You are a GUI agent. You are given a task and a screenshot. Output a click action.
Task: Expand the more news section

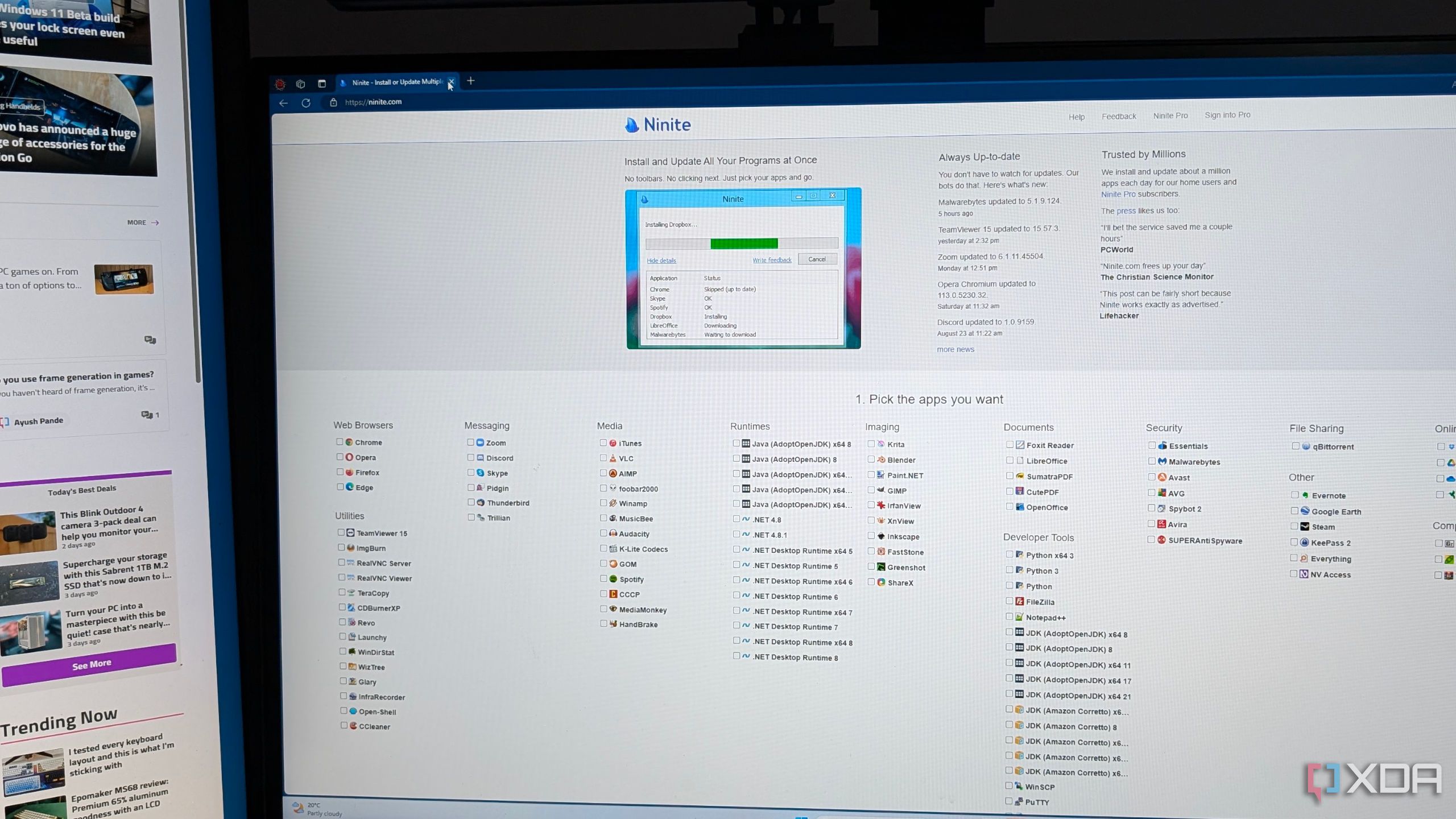pyautogui.click(x=955, y=349)
